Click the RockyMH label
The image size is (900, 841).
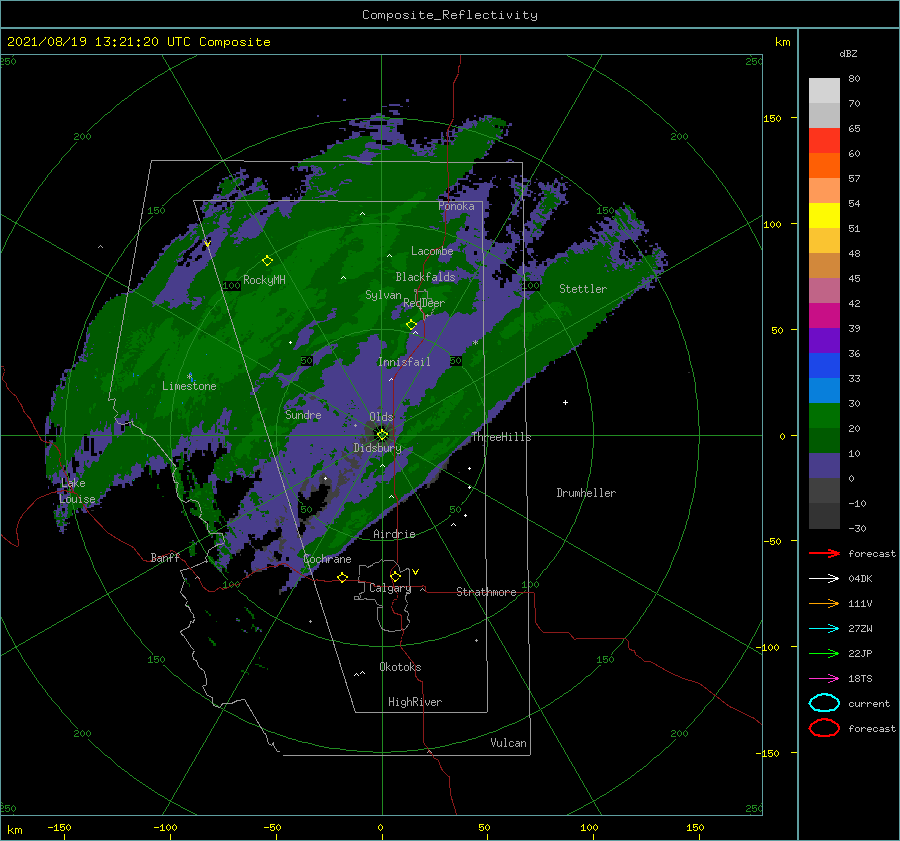265,280
